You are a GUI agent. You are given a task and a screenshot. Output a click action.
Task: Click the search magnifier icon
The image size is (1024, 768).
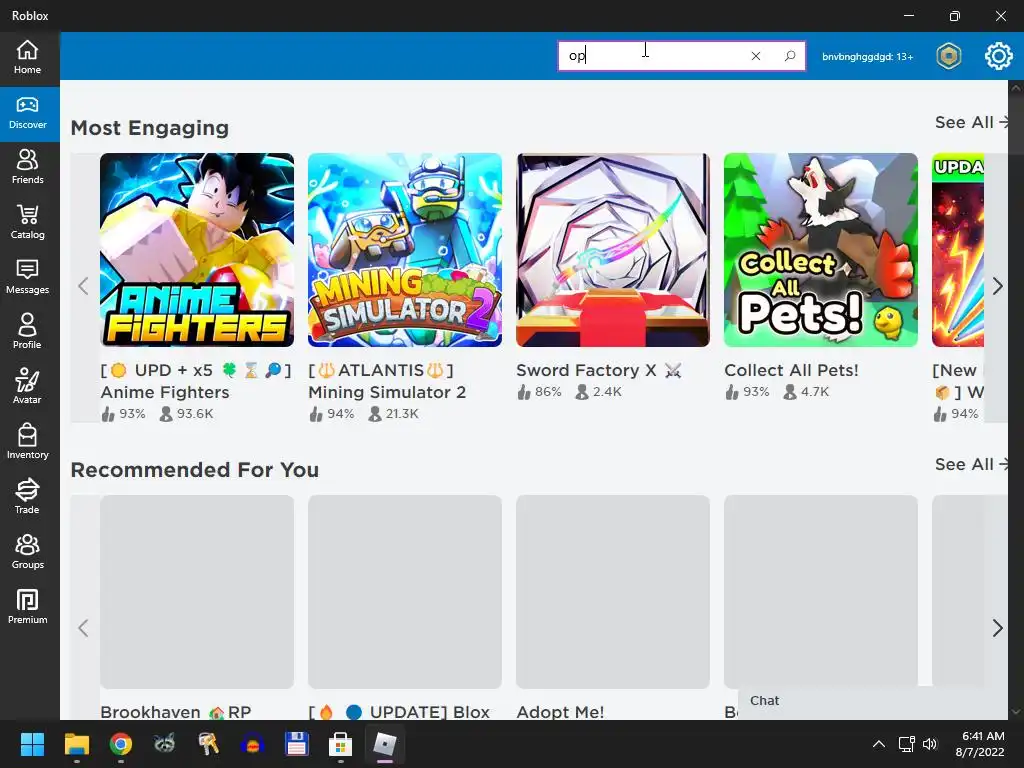click(x=790, y=56)
